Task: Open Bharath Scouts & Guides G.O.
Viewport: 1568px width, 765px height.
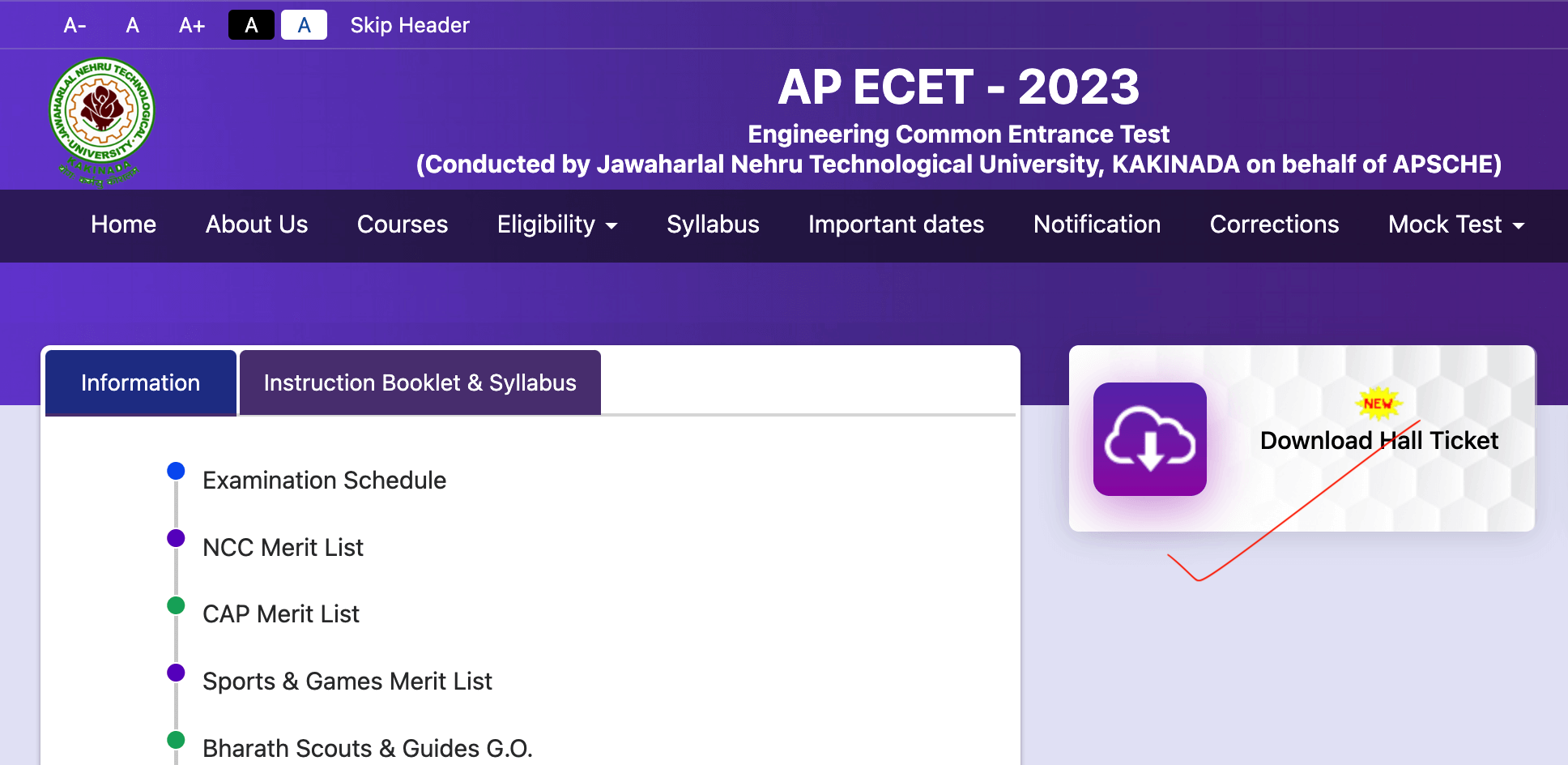Action: [367, 748]
